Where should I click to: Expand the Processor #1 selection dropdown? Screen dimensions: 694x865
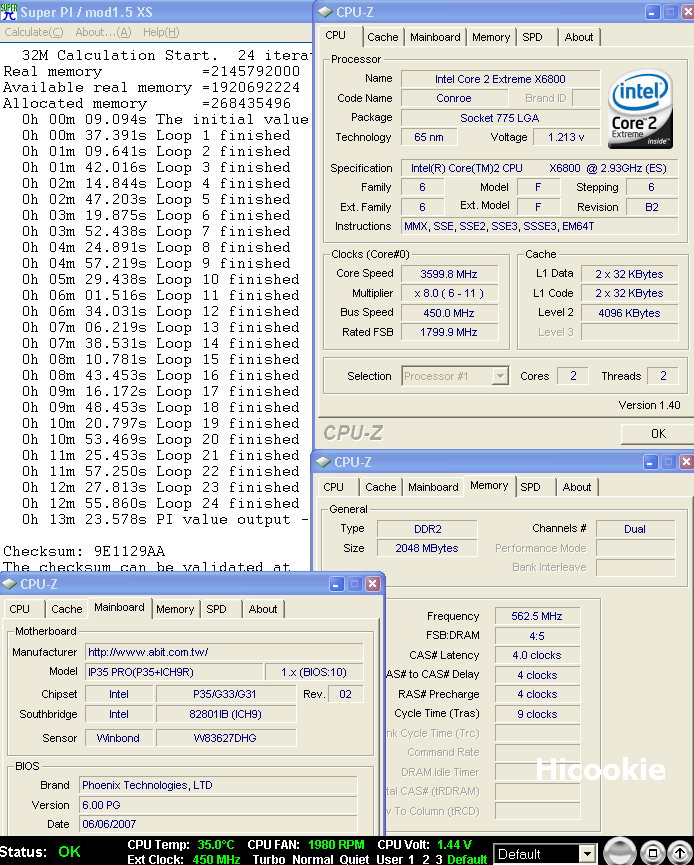(500, 376)
